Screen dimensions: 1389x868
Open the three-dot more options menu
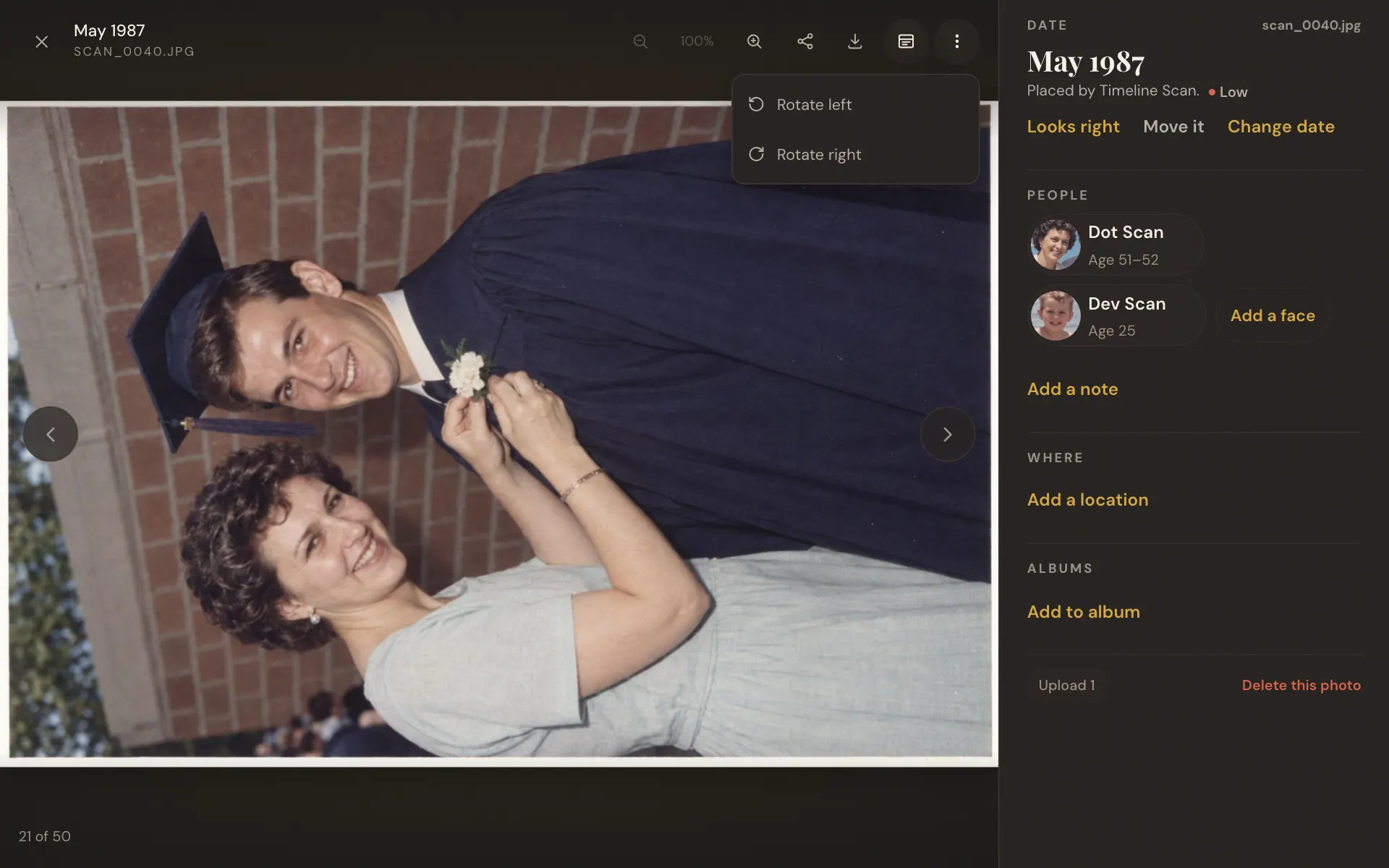click(x=956, y=41)
